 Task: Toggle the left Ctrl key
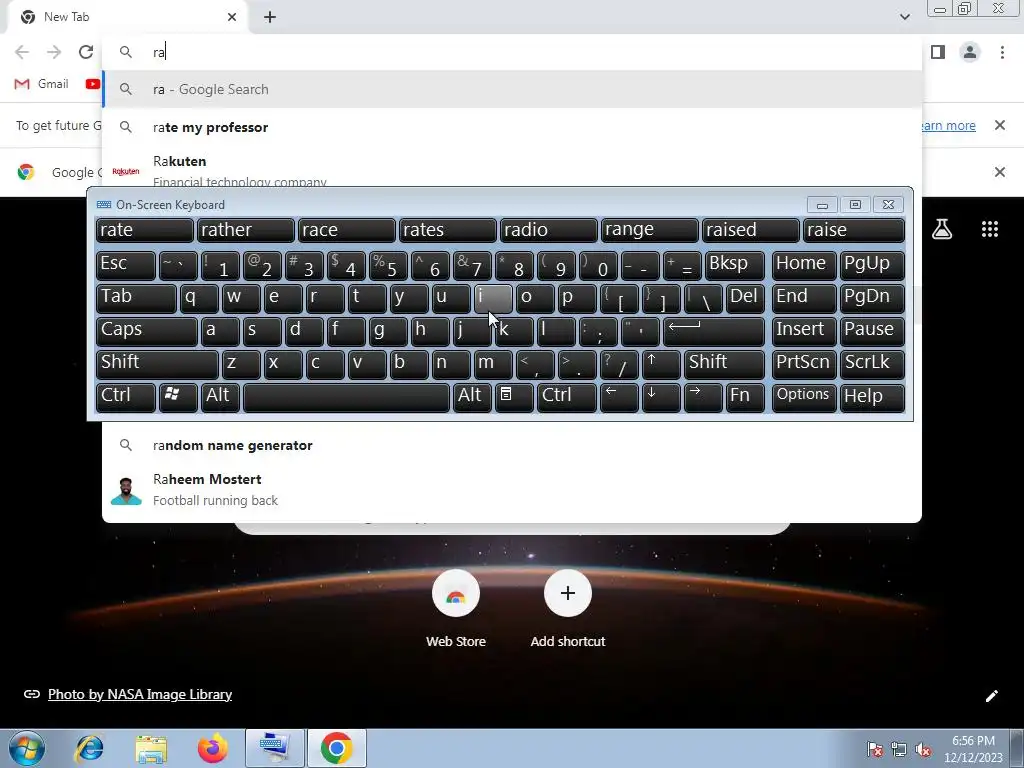(125, 397)
